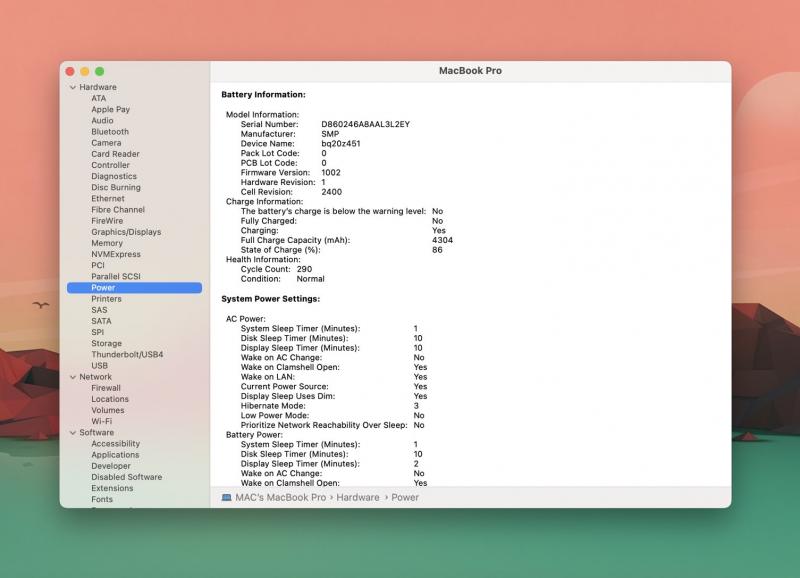
Task: Select Camera in the sidebar
Action: click(106, 143)
